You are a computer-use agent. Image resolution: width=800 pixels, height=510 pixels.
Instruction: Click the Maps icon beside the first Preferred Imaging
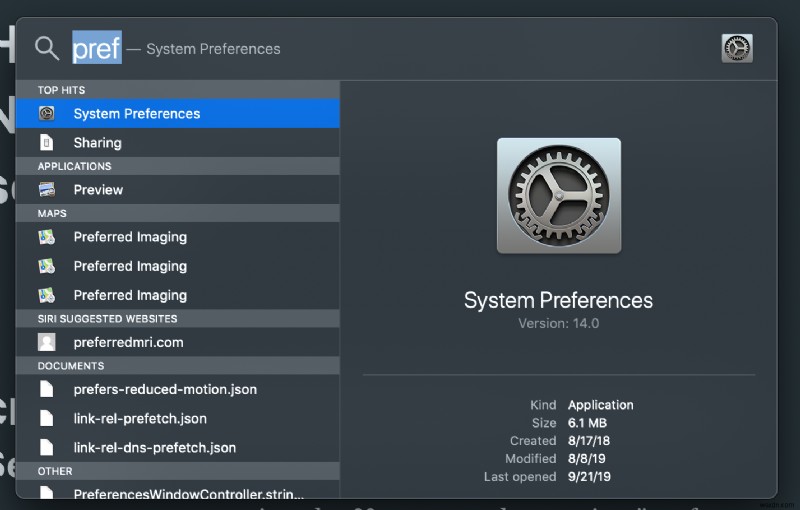[x=47, y=237]
